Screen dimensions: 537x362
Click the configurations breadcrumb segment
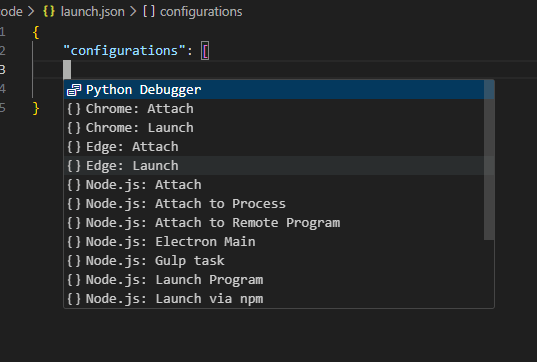click(201, 12)
